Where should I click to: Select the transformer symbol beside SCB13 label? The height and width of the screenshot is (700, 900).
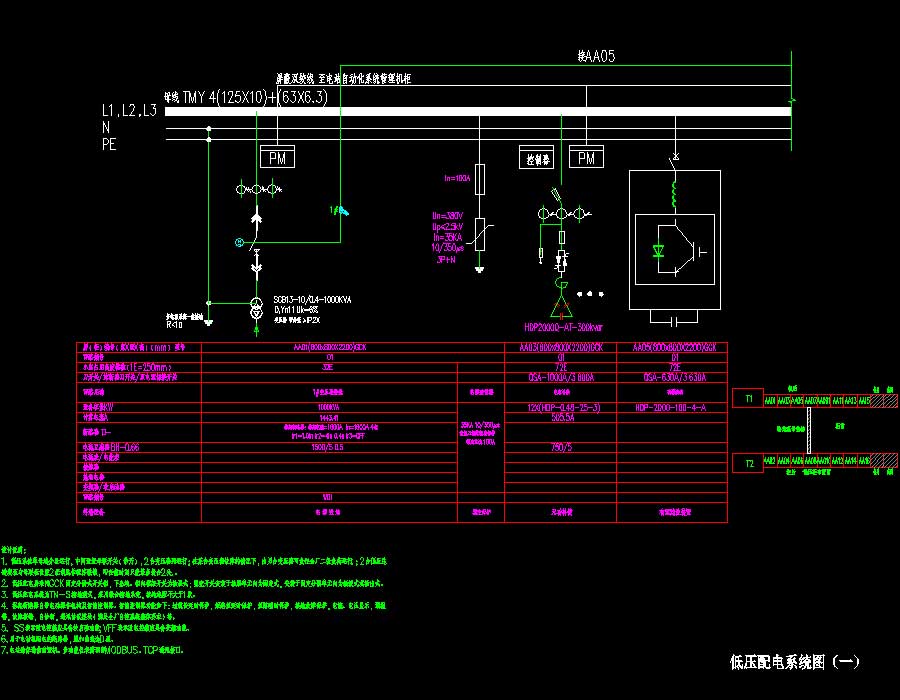[257, 308]
